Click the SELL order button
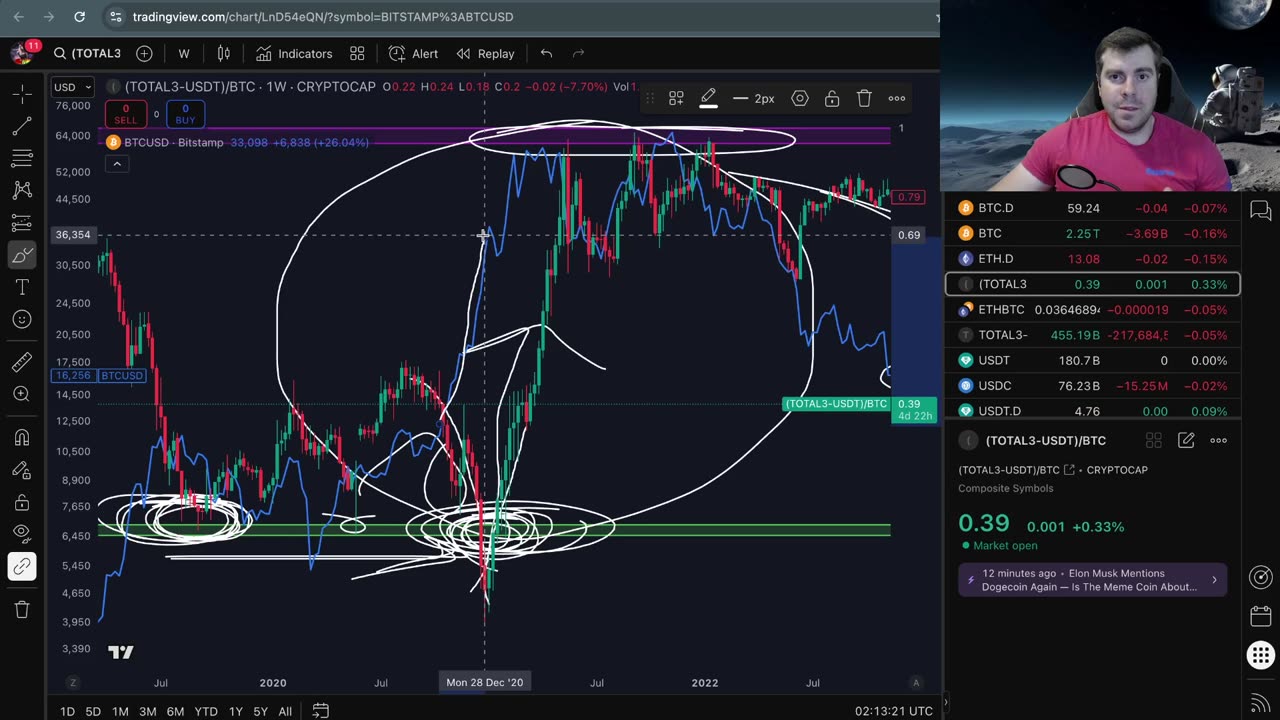1280x720 pixels. point(125,114)
